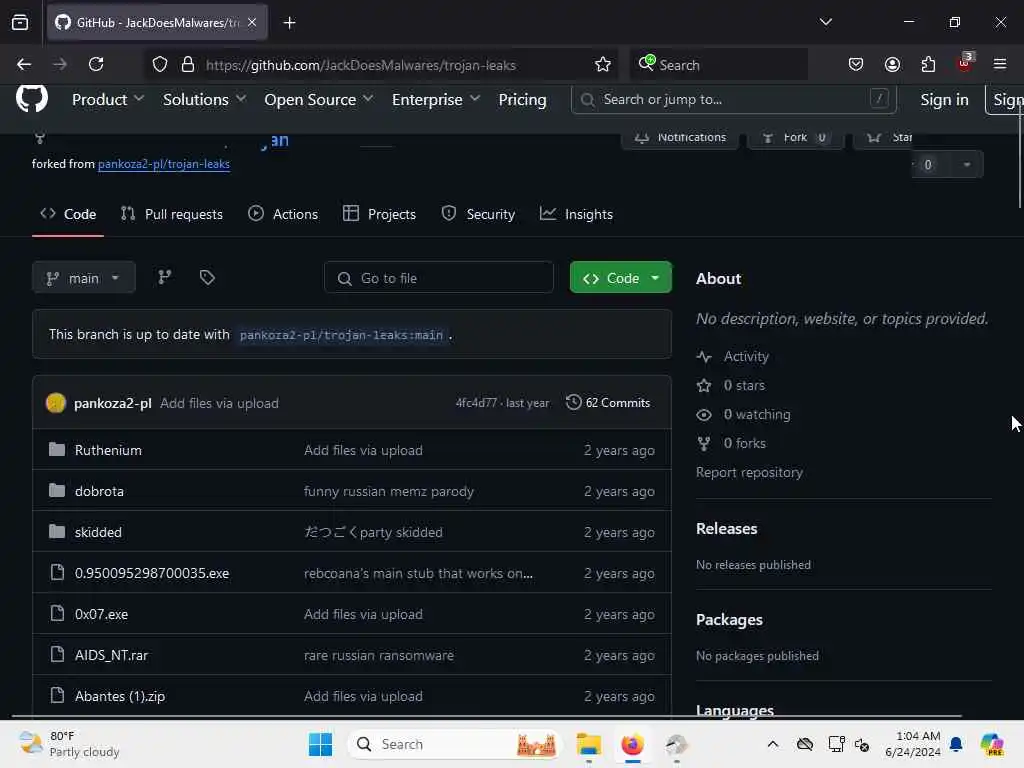Switch to the Pull requests tab
Viewport: 1024px width, 768px height.
click(172, 214)
